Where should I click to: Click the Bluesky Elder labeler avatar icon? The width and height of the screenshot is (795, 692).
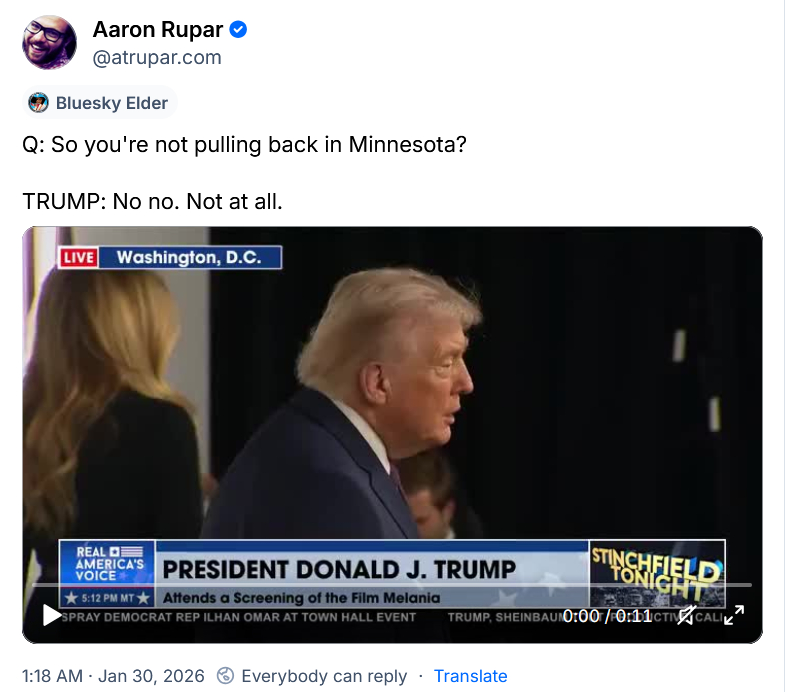pyautogui.click(x=39, y=103)
